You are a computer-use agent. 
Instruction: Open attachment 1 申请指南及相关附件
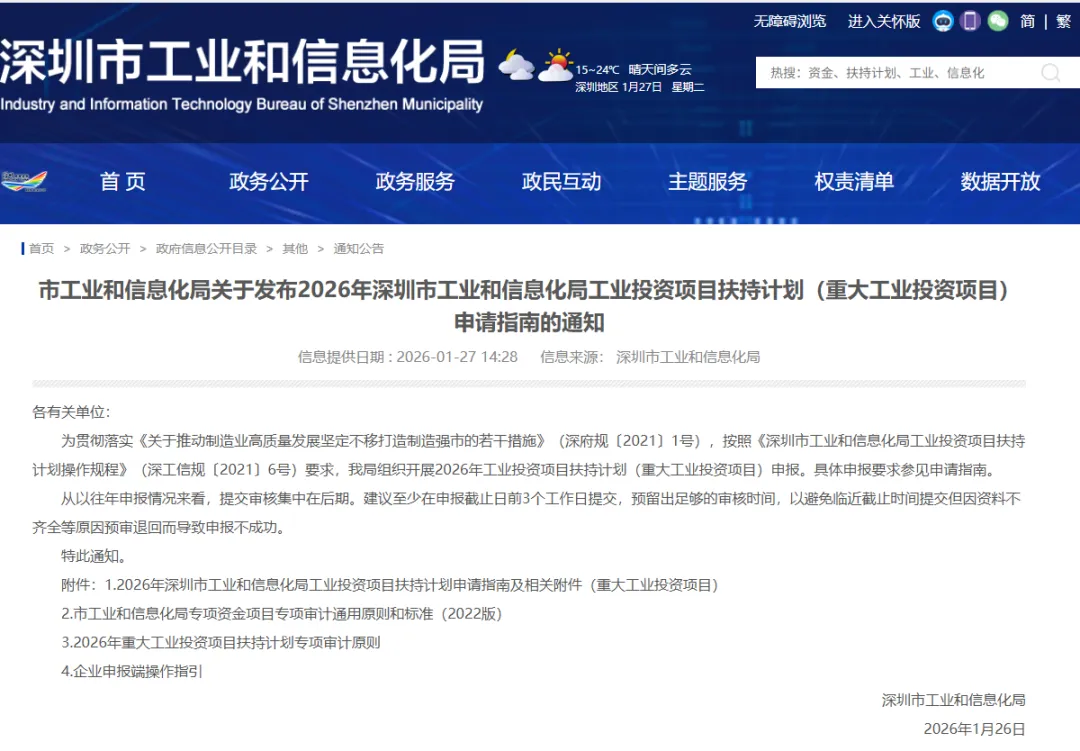click(412, 585)
